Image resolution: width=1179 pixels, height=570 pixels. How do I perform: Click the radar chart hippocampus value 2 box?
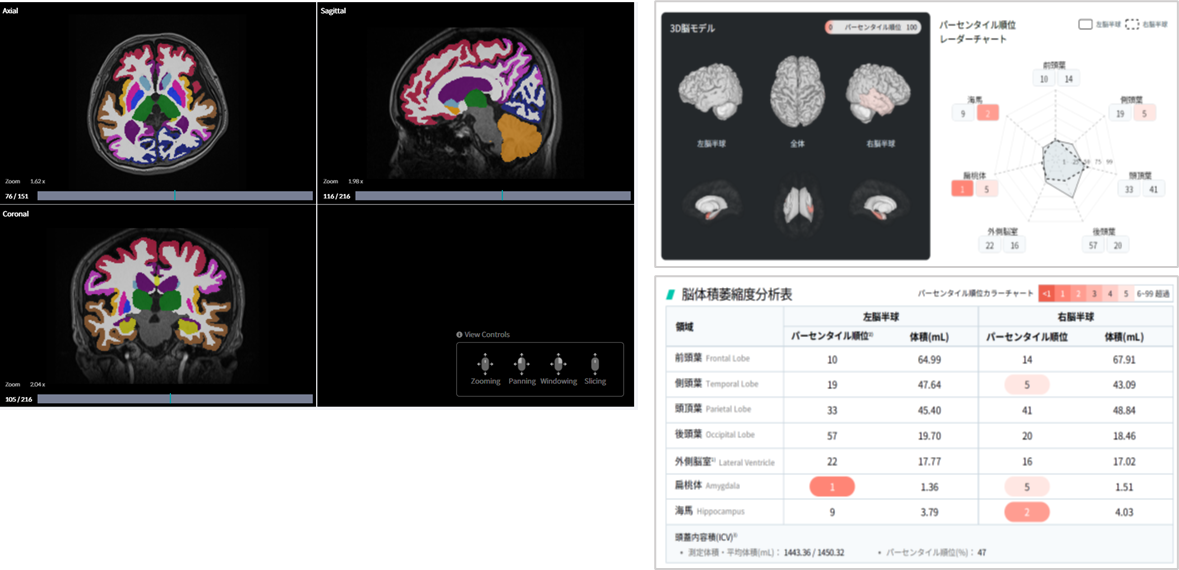tap(988, 114)
